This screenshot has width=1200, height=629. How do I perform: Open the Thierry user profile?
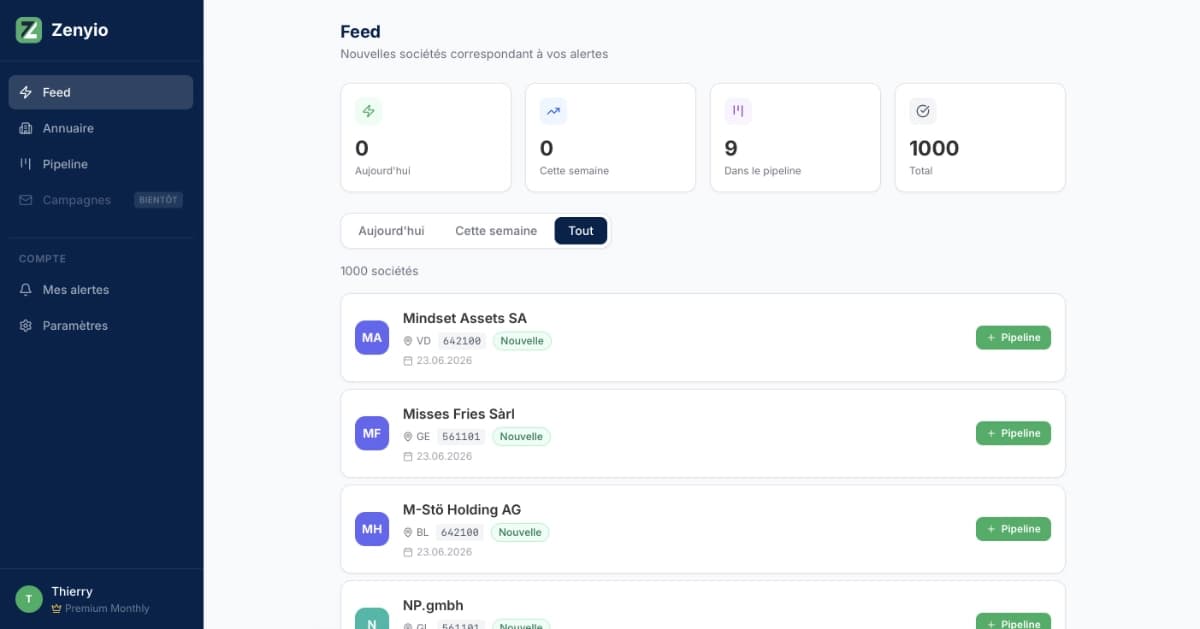pyautogui.click(x=101, y=599)
